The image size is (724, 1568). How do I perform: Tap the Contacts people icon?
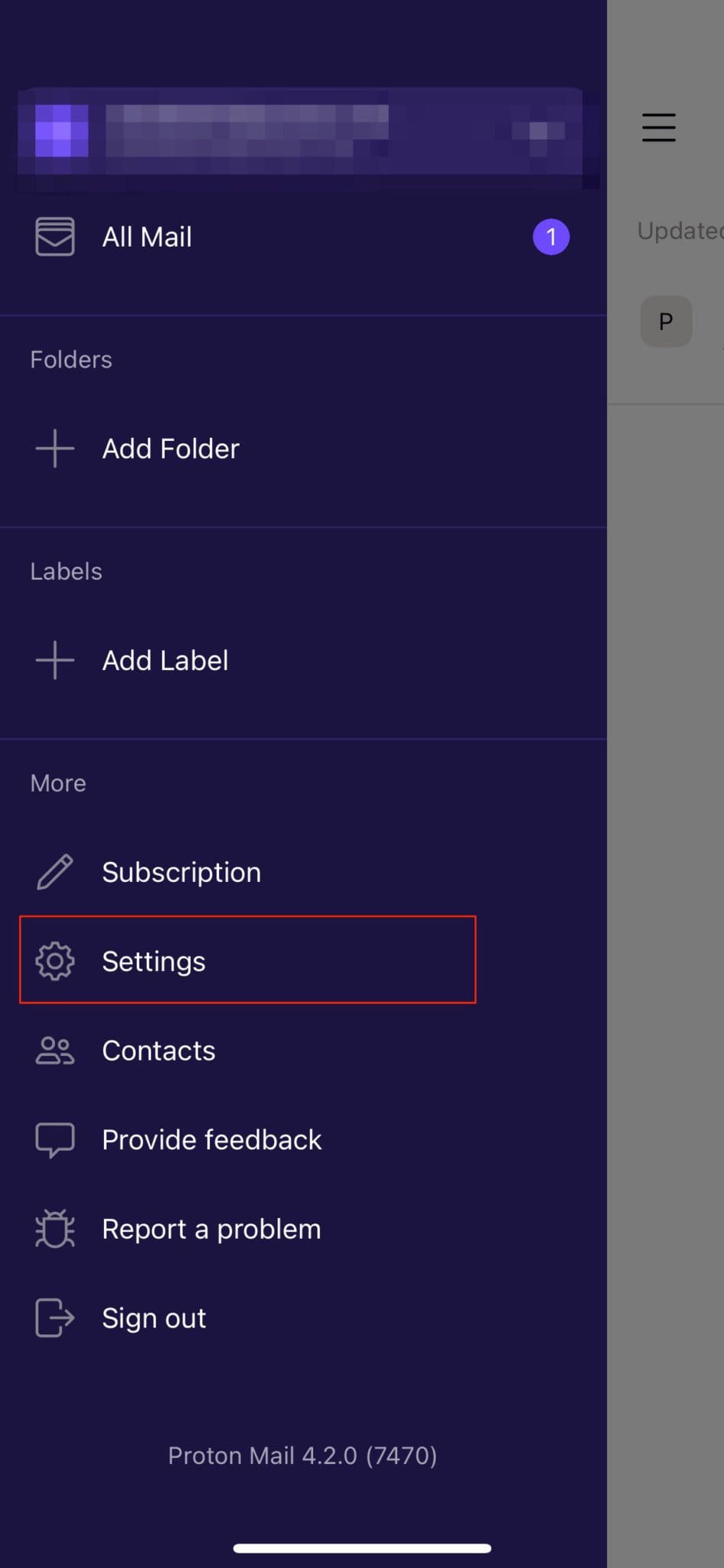(x=54, y=1050)
